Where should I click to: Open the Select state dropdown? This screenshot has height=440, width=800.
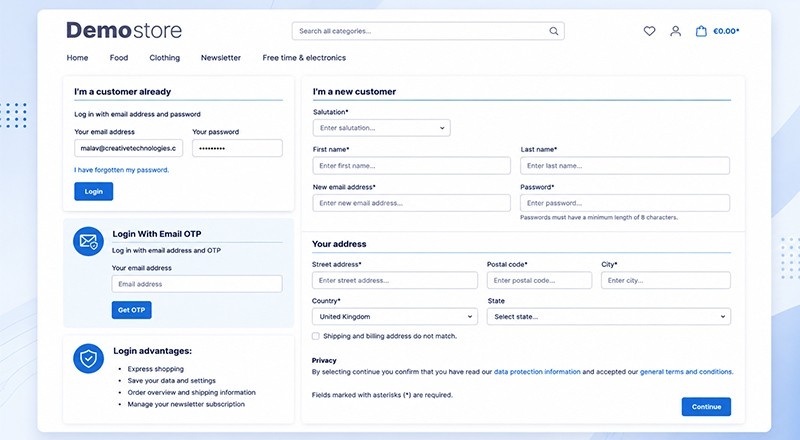coord(609,316)
